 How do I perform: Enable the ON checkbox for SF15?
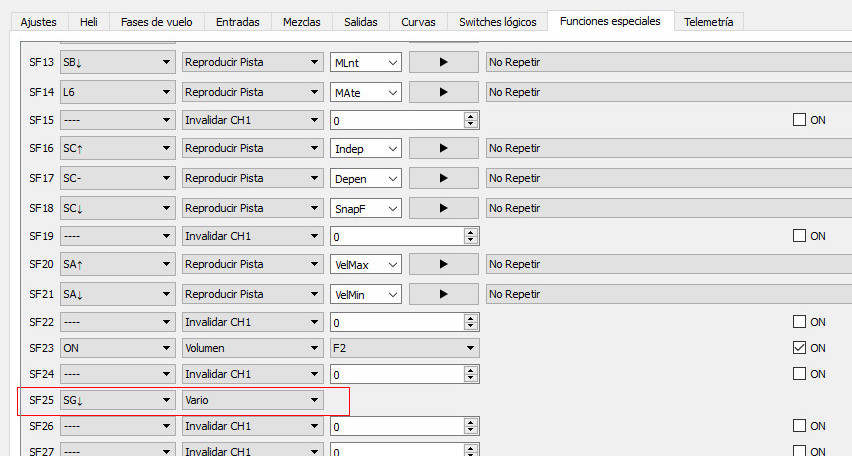[799, 120]
